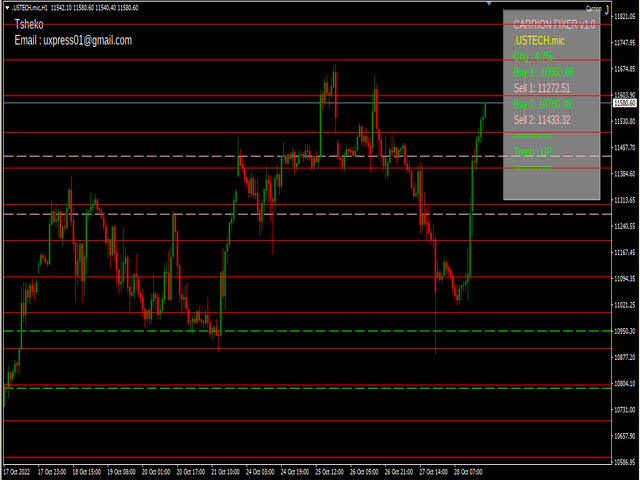This screenshot has height=480, width=640.
Task: Click the Buy 1 : 10950.89 line in panel
Action: pos(543,72)
